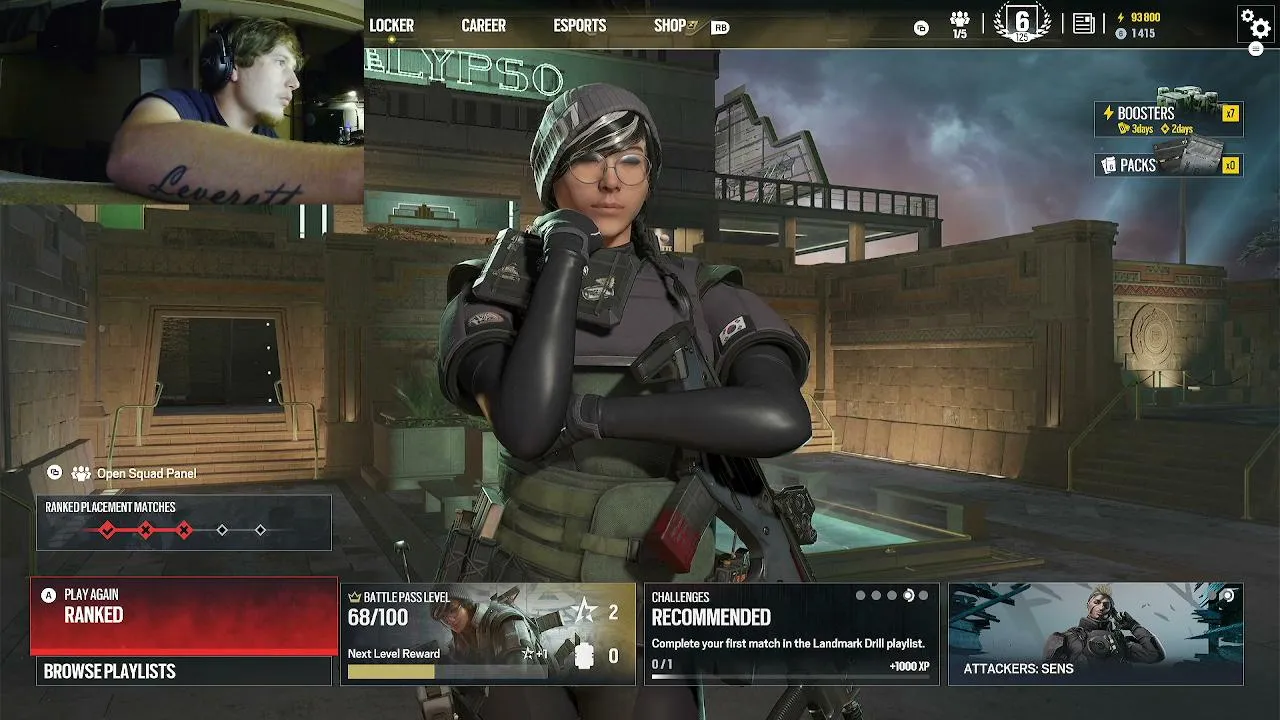
Task: Select the second Challenges page dot
Action: tap(876, 596)
